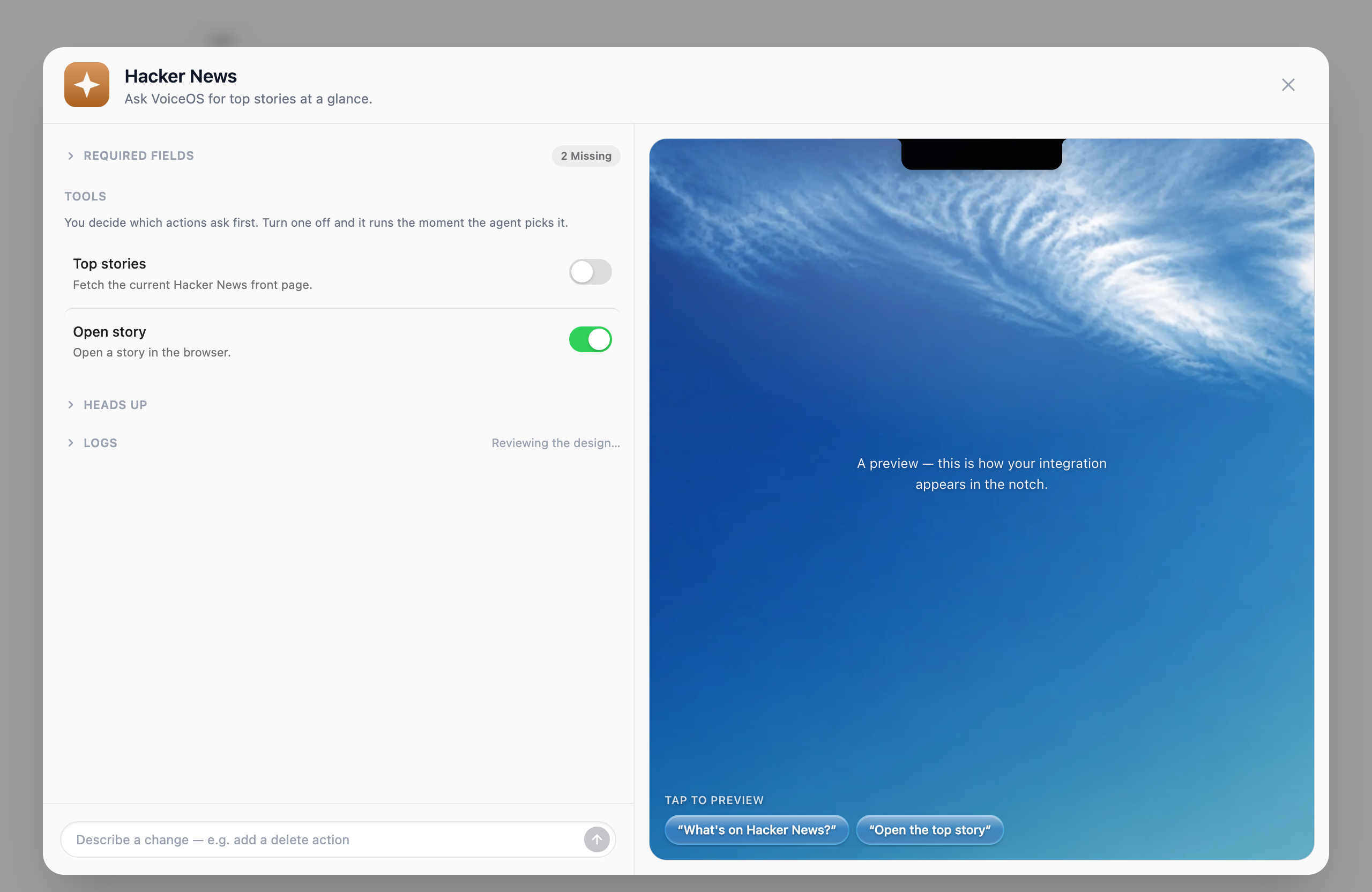Toggle the Top stories approval switch
This screenshot has height=892, width=1372.
tap(590, 272)
